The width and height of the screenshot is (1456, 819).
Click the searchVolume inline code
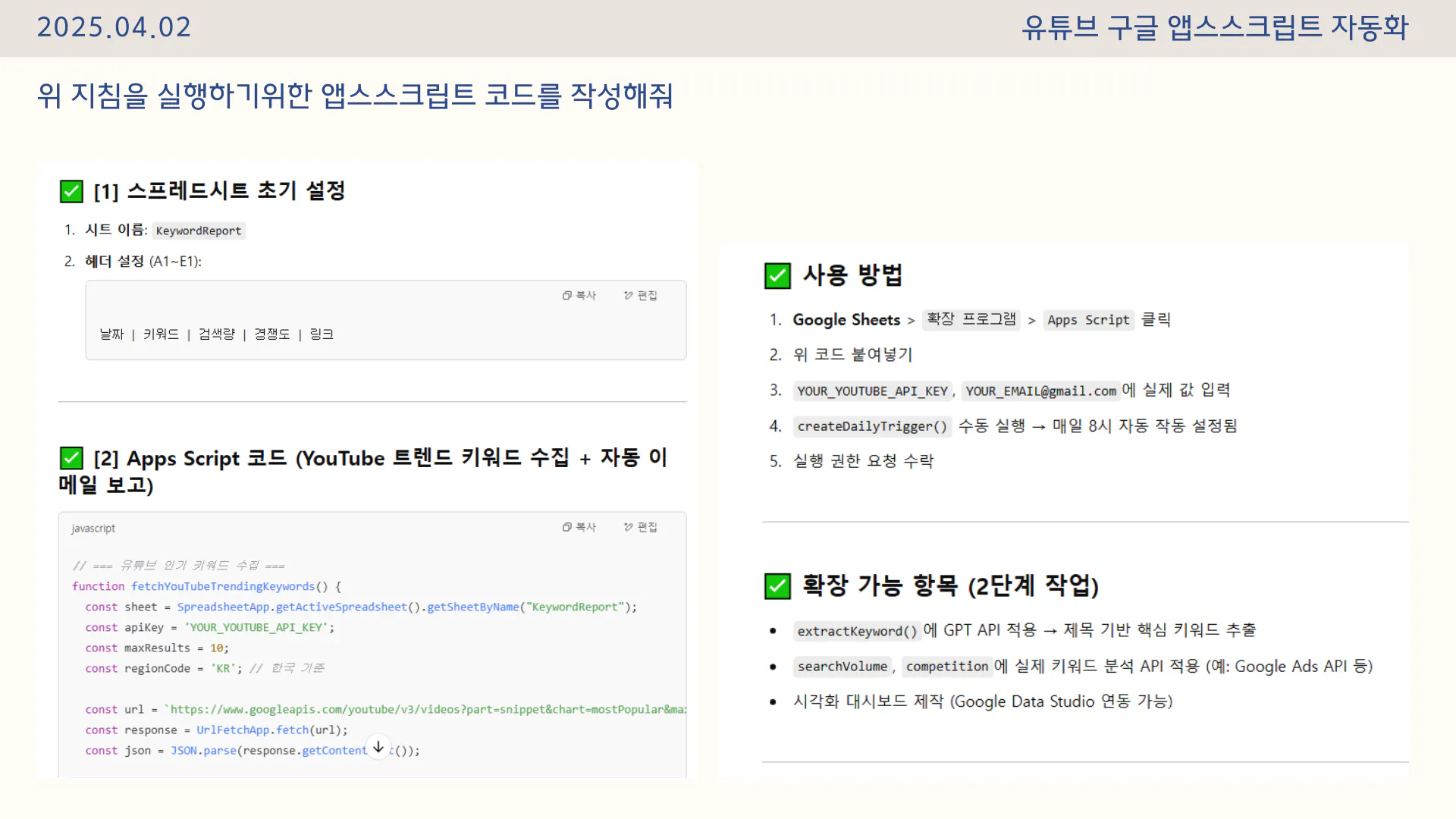[842, 667]
